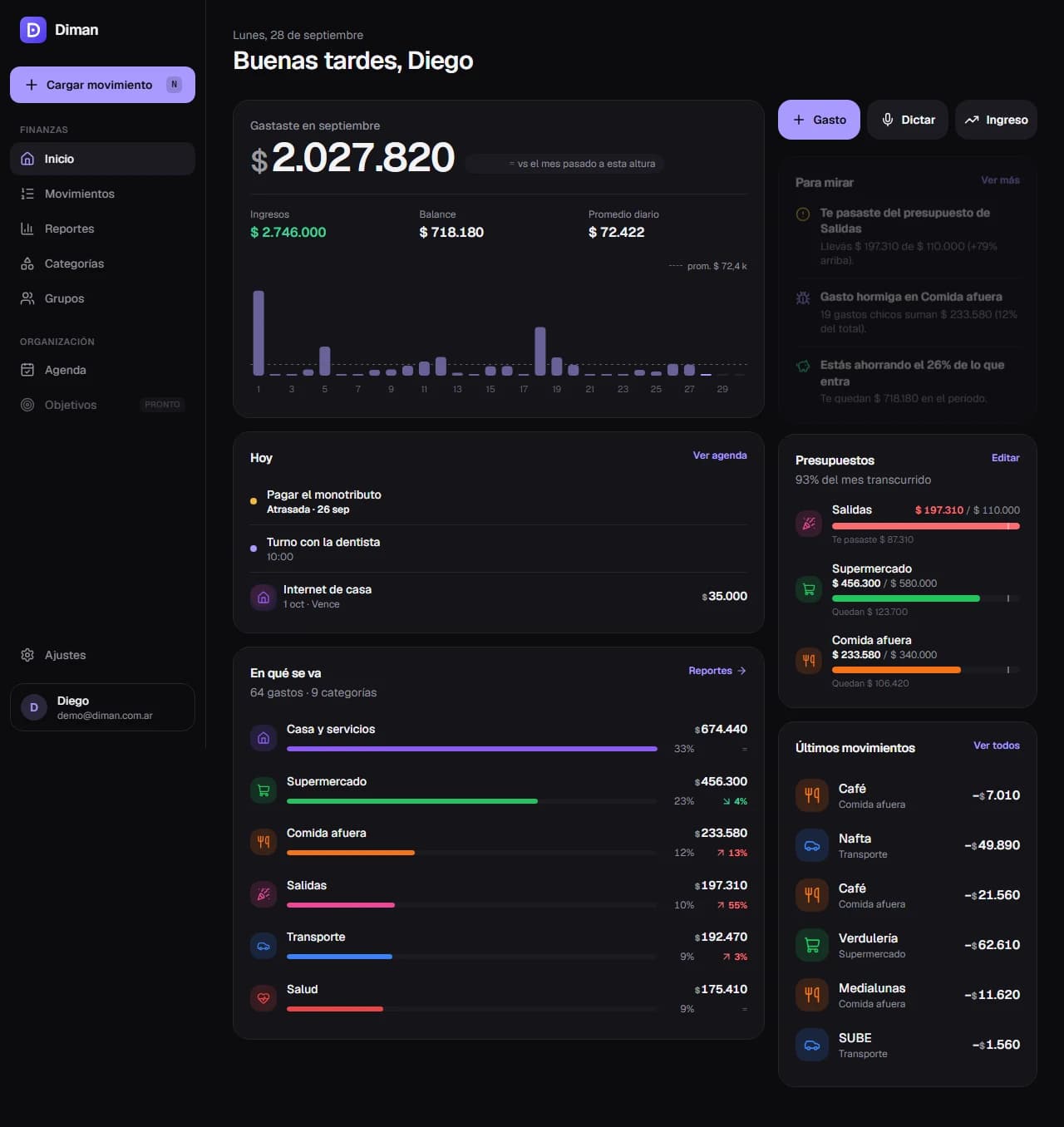Click Ver todos in Últimos movimientos
The height and width of the screenshot is (1127, 1064).
coord(997,746)
